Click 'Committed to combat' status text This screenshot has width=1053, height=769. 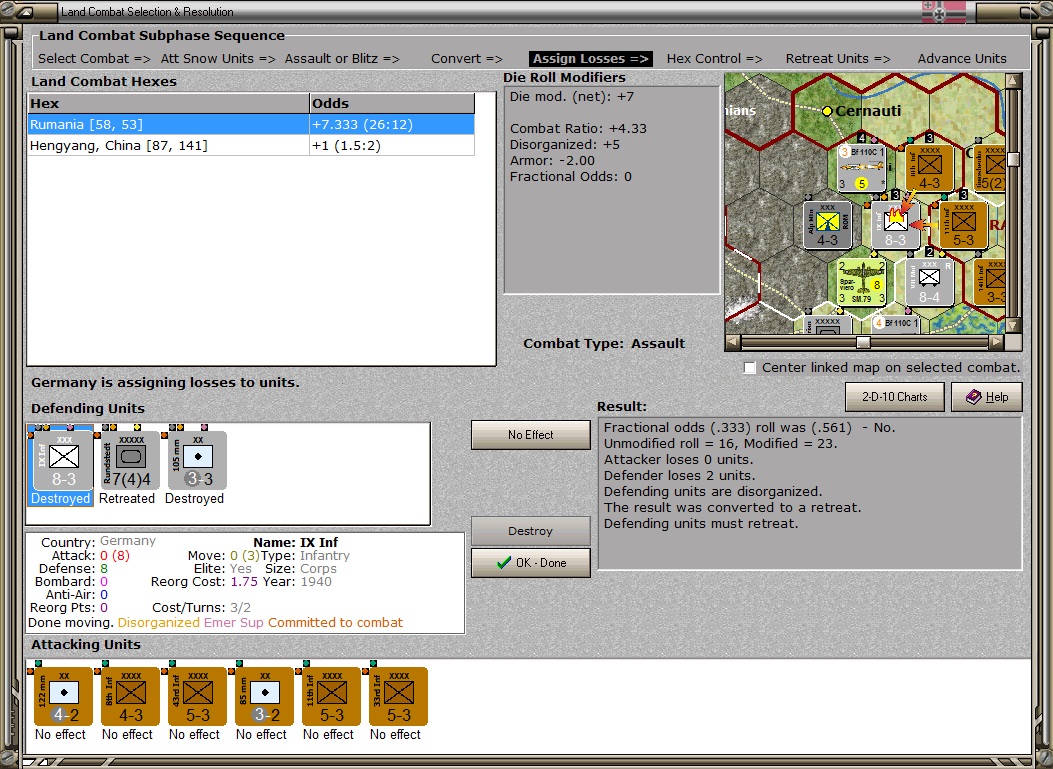[x=335, y=623]
